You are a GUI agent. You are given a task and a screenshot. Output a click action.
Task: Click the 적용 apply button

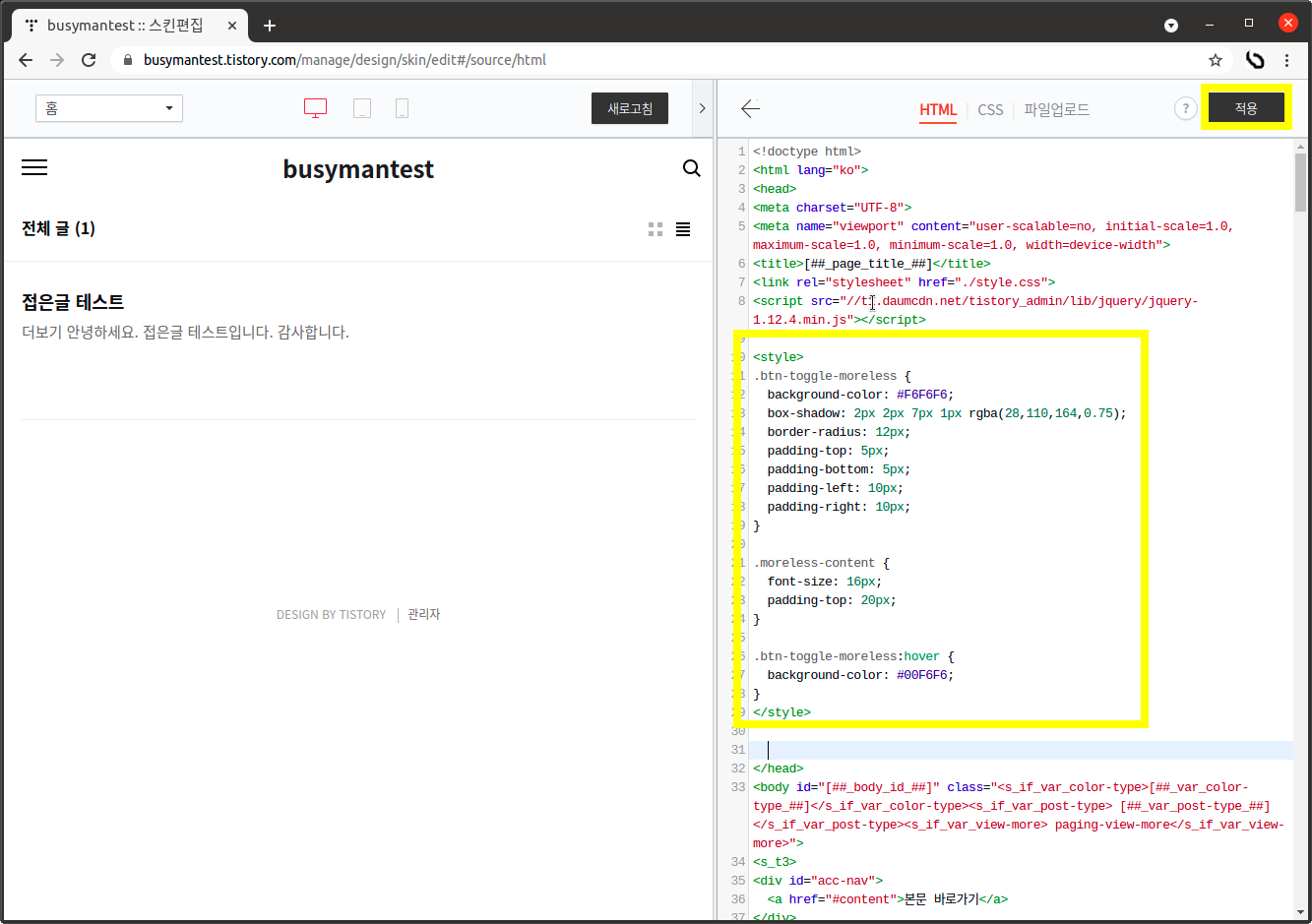[1246, 108]
